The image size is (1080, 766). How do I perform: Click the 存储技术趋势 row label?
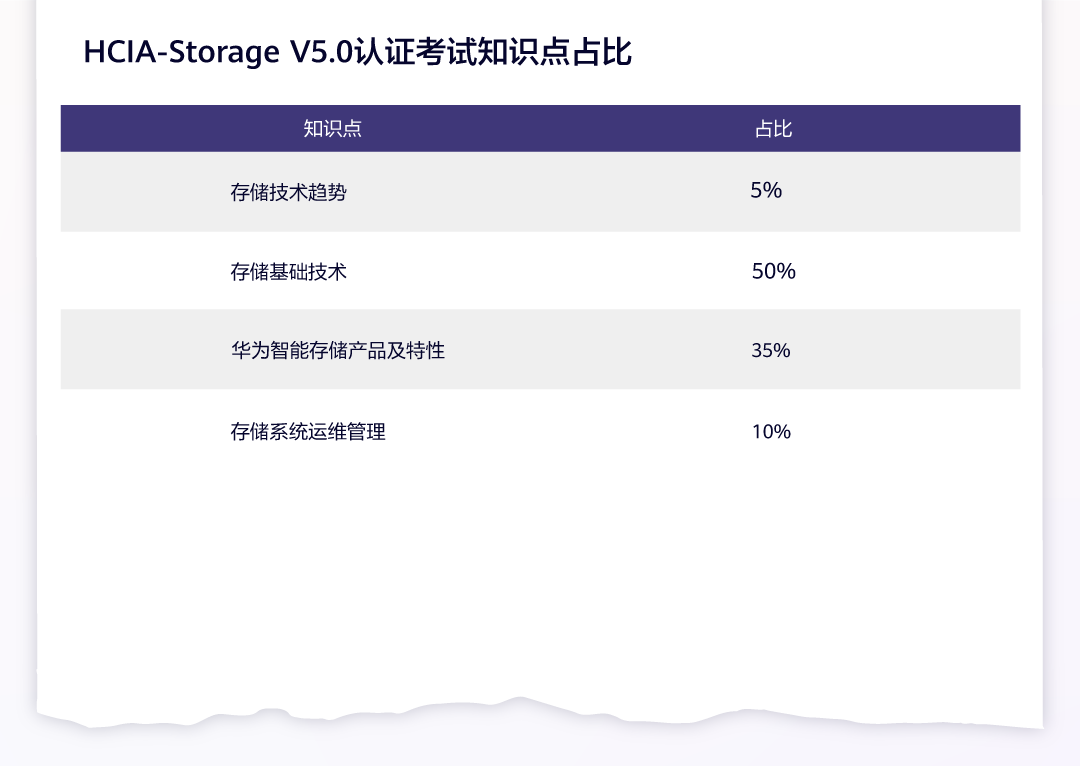(289, 192)
